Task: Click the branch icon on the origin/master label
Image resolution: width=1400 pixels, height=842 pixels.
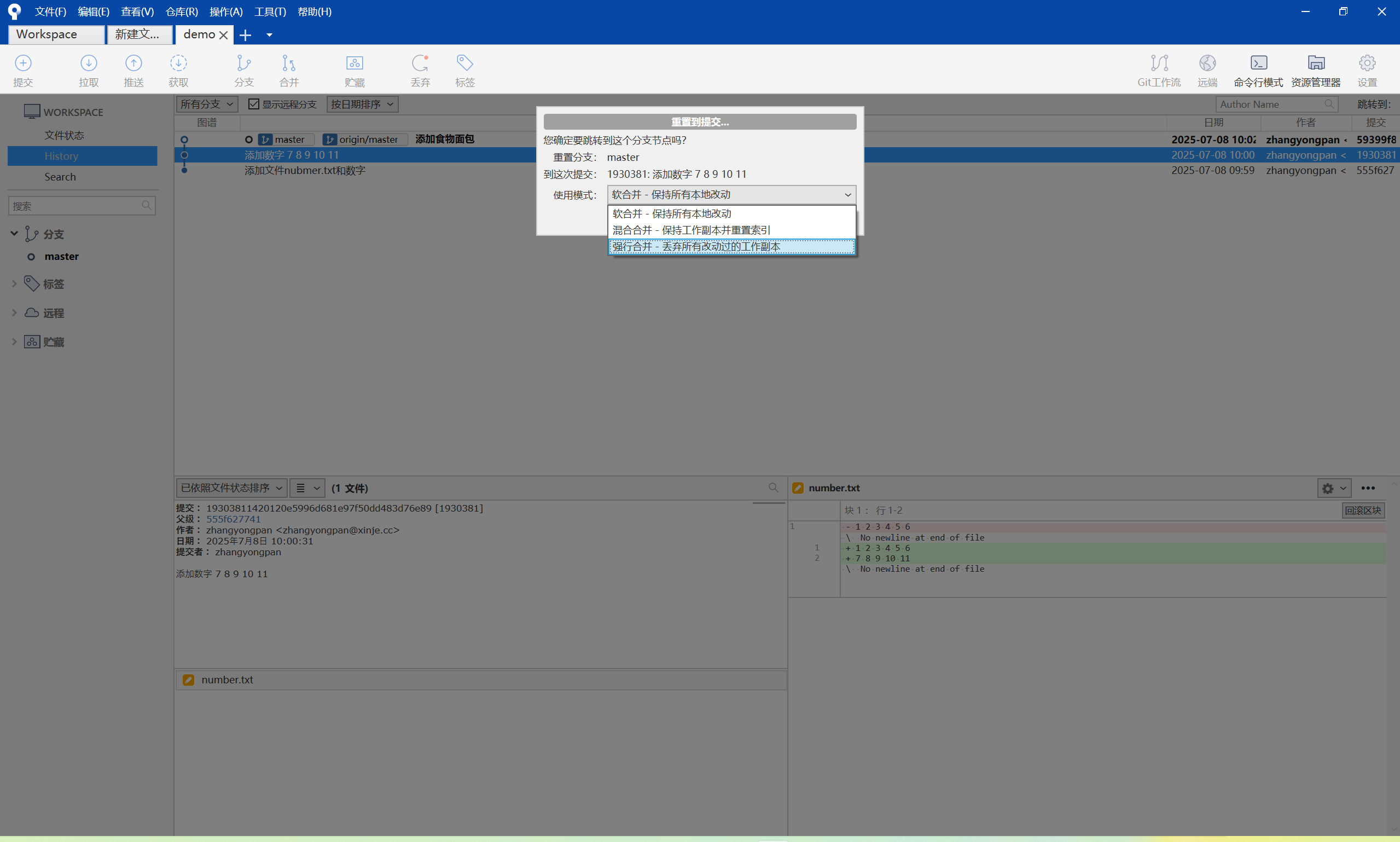Action: pos(329,140)
